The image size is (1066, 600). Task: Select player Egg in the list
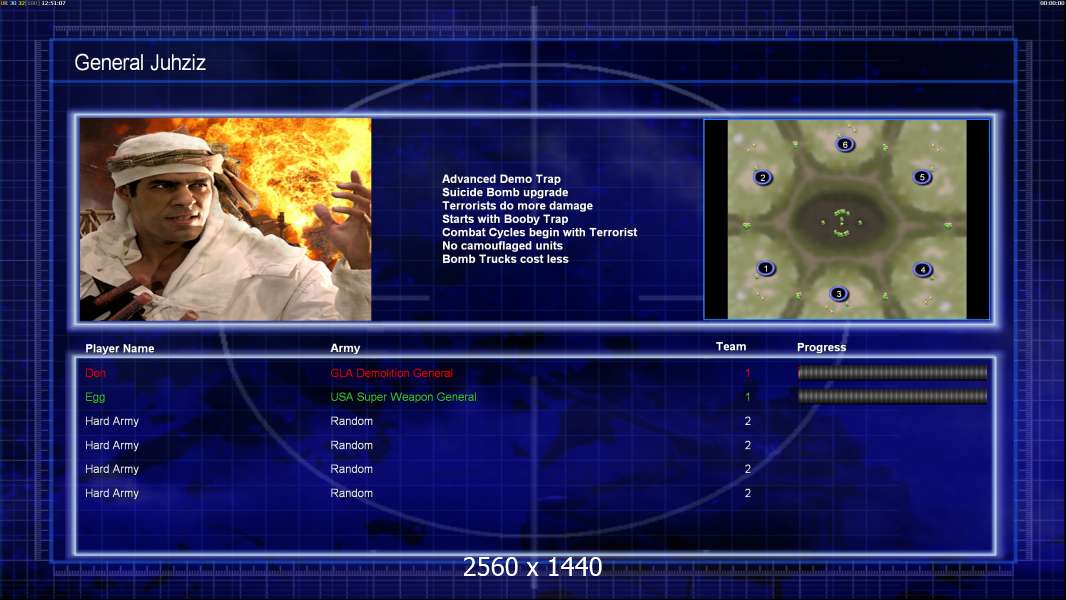(95, 397)
